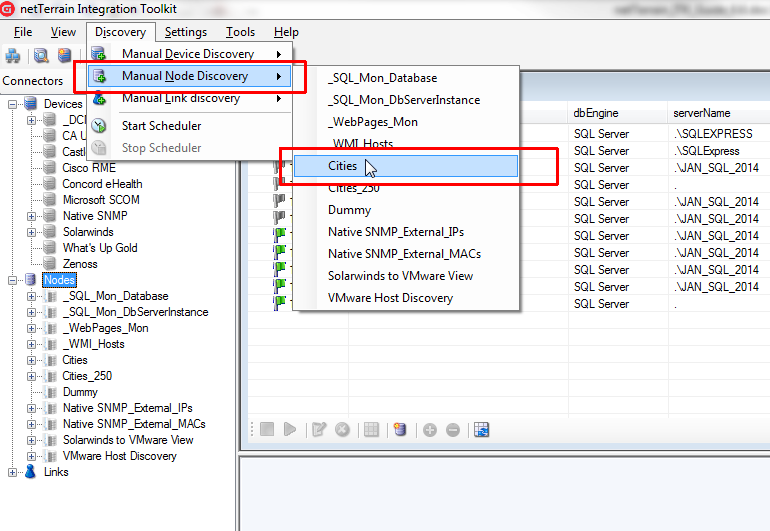This screenshot has width=770, height=531.
Task: Collapse the Nodes tree node
Action: tap(13, 280)
